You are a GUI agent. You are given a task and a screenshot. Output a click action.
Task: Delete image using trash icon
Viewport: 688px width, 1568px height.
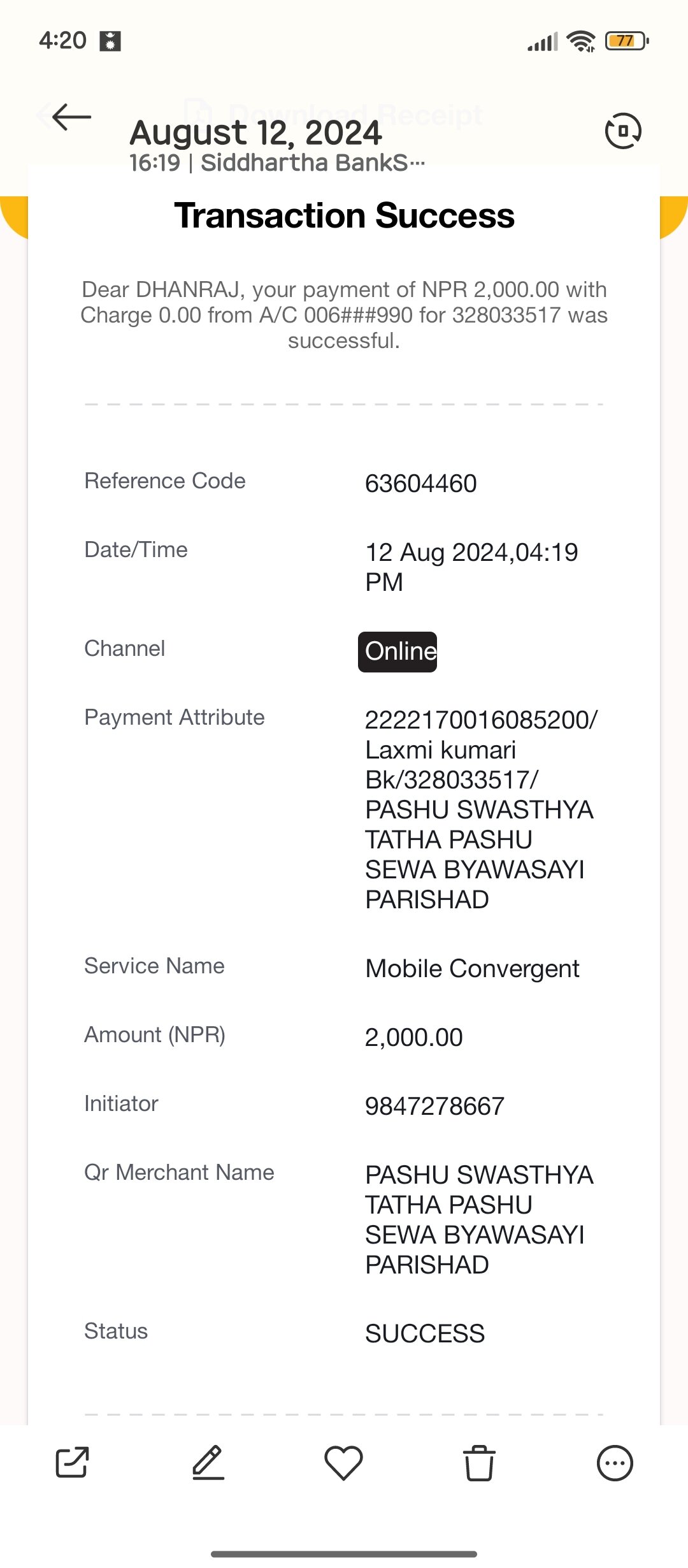pyautogui.click(x=479, y=1462)
